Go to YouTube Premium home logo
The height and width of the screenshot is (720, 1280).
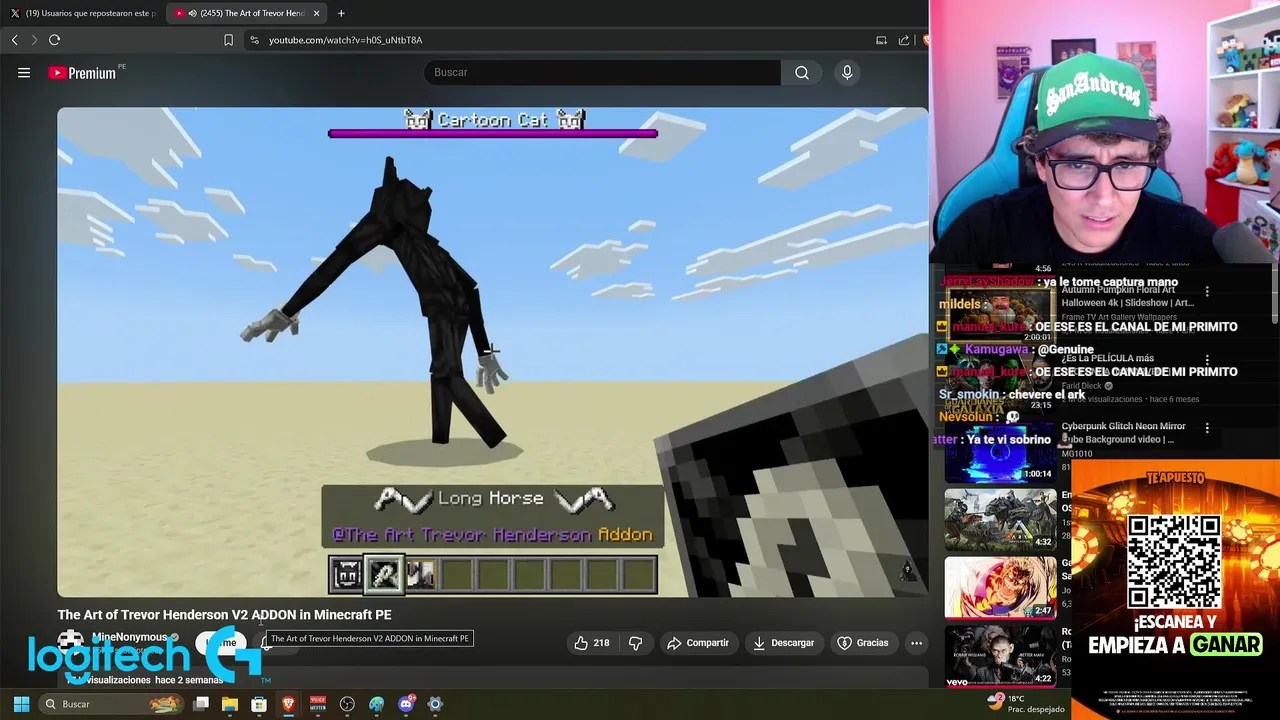pos(82,72)
